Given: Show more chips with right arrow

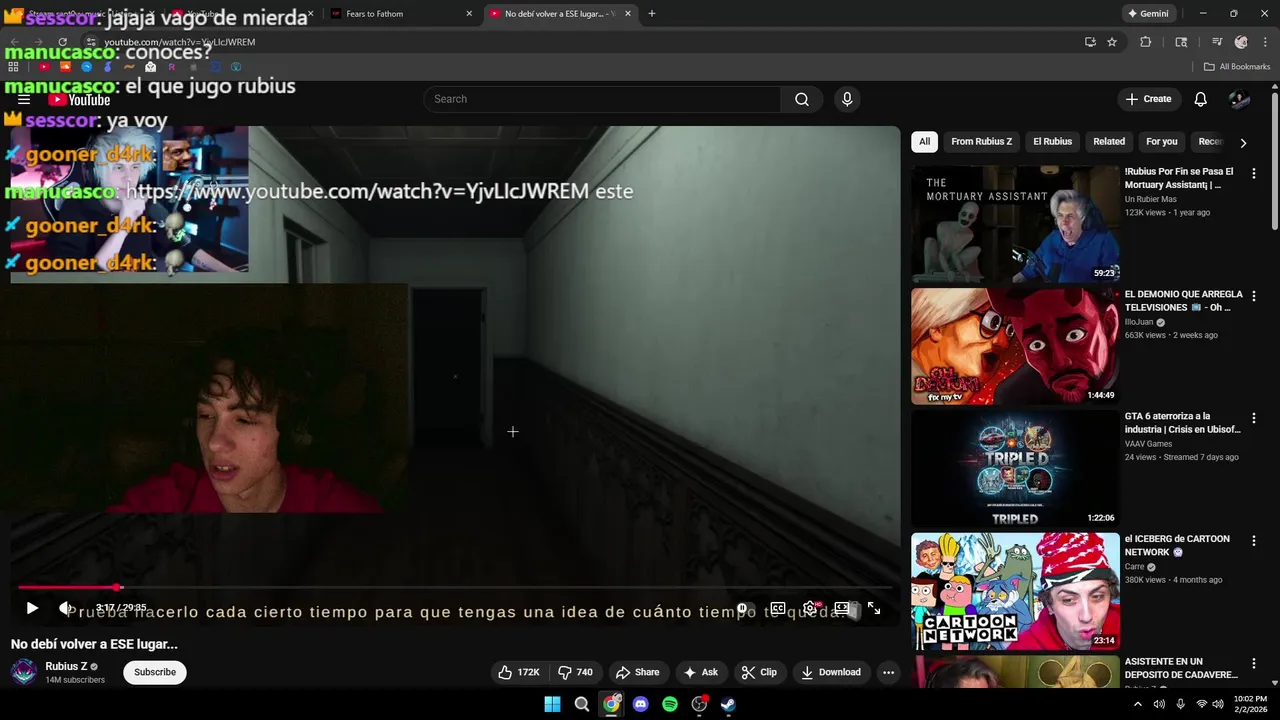Looking at the screenshot, I should click(1243, 142).
